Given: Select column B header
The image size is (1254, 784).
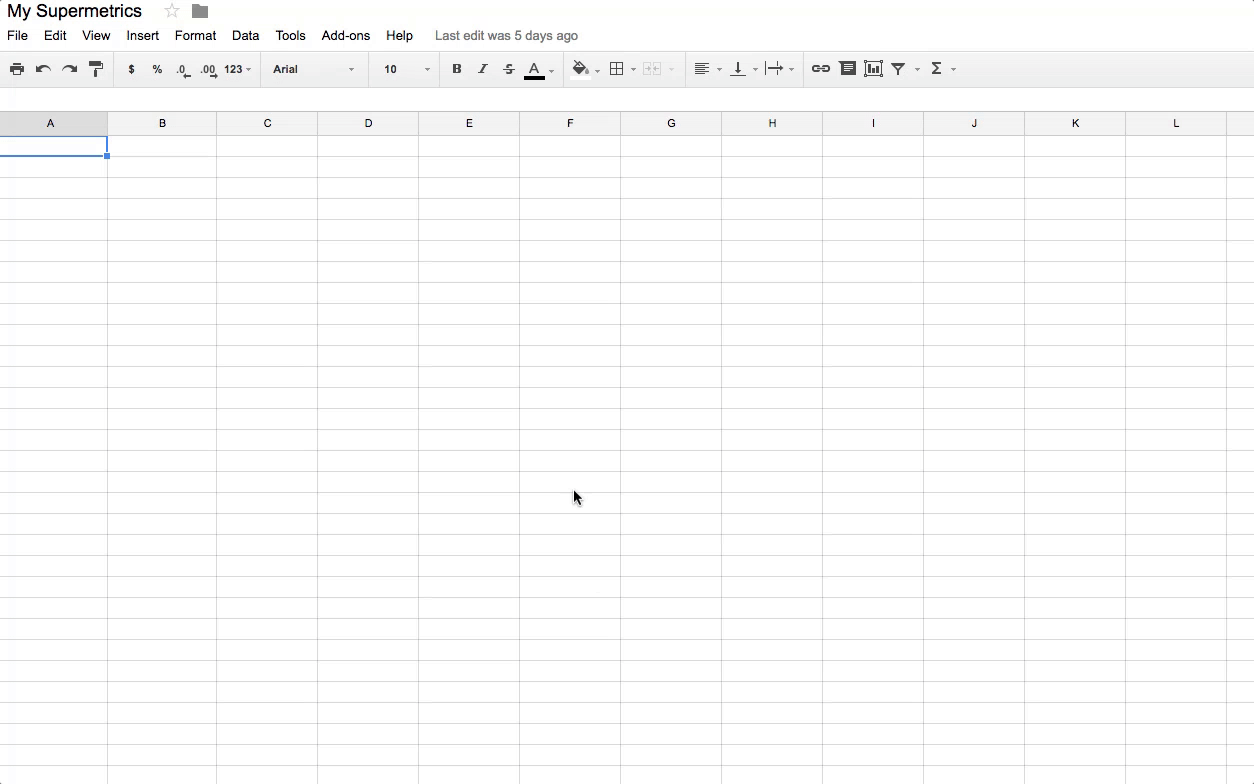Looking at the screenshot, I should [162, 123].
